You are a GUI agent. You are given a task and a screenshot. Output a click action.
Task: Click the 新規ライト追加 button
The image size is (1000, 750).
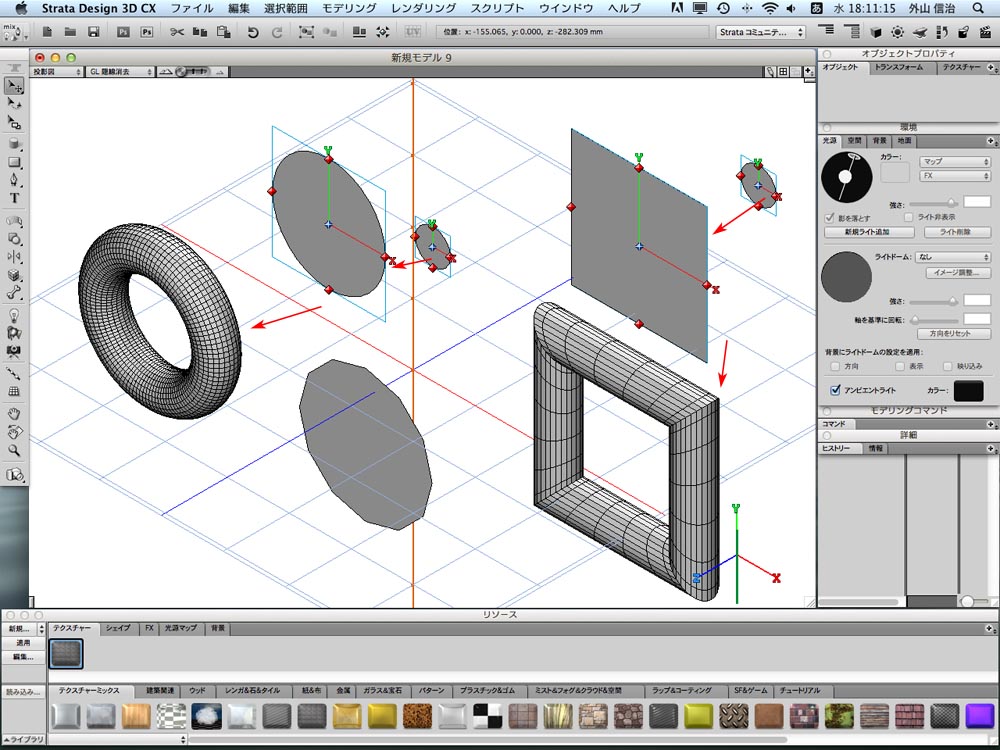867,232
